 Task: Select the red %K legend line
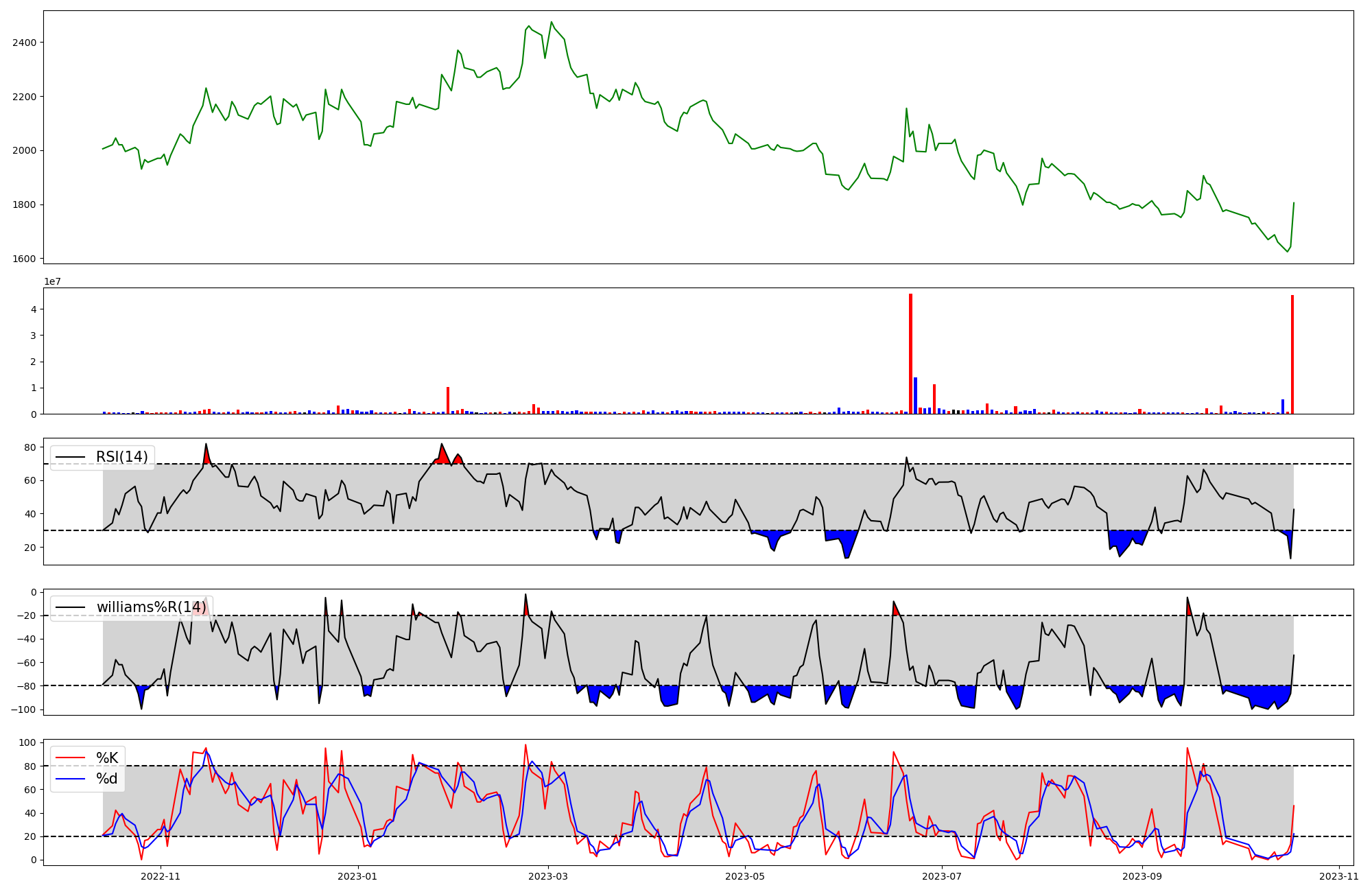(x=69, y=758)
